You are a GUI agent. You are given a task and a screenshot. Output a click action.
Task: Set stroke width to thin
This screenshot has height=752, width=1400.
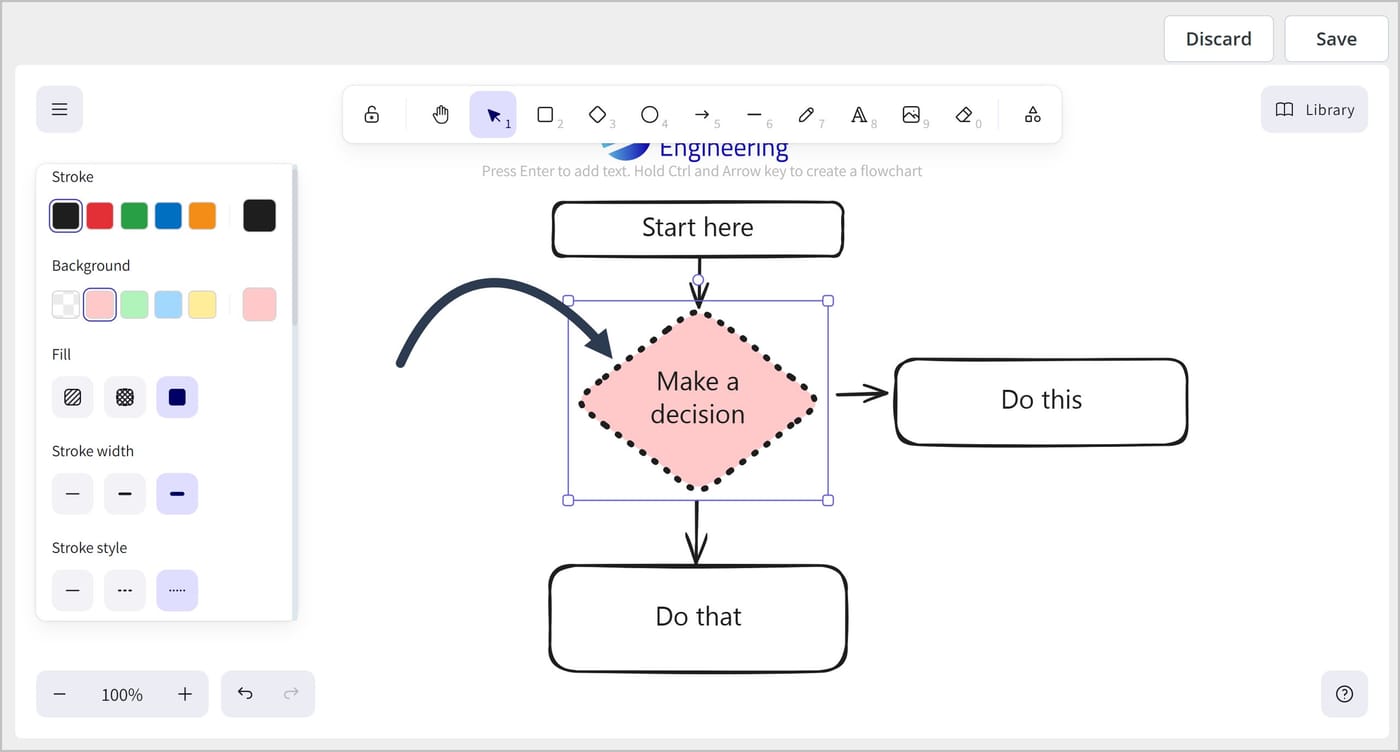(73, 494)
